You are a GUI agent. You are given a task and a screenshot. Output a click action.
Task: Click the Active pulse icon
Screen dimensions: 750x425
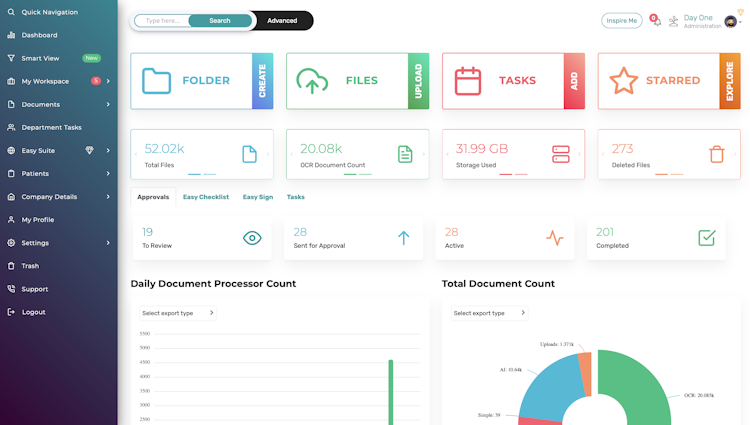[555, 238]
